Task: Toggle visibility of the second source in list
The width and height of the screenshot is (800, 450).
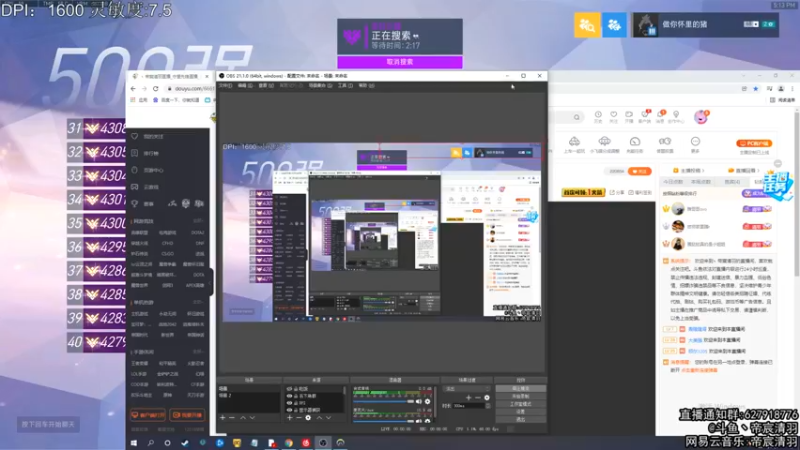Action: coord(289,396)
